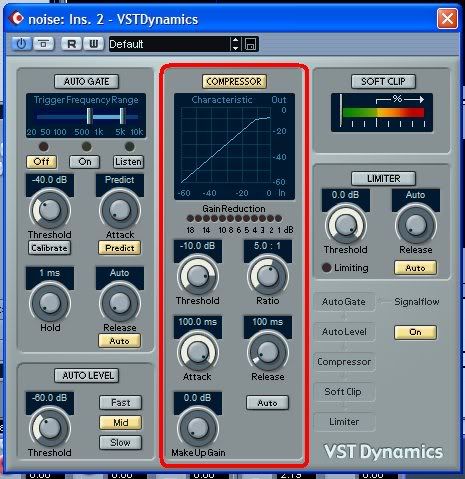This screenshot has width=465, height=479.
Task: Click the Gain Reduction LED meter
Action: (x=234, y=219)
